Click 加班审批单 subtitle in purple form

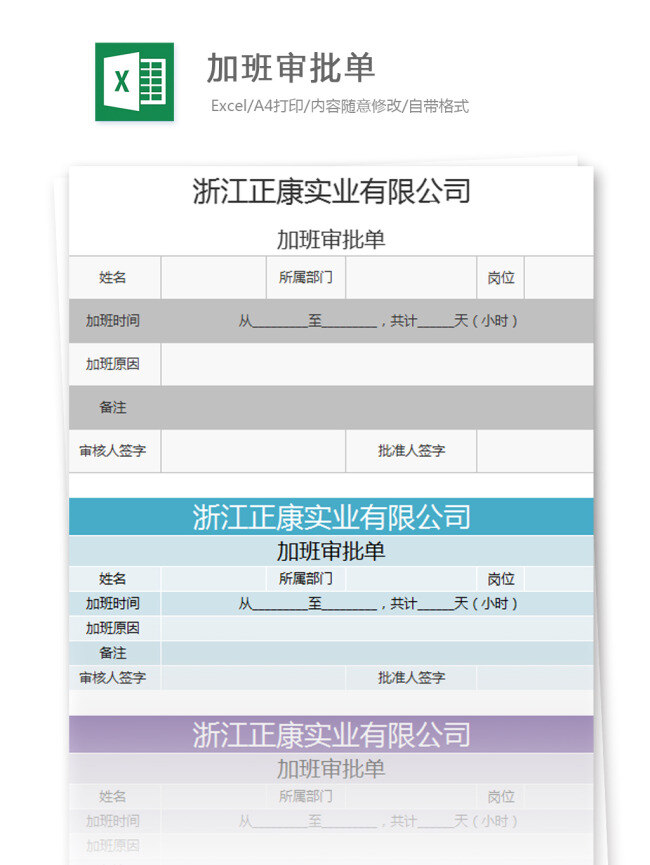331,769
